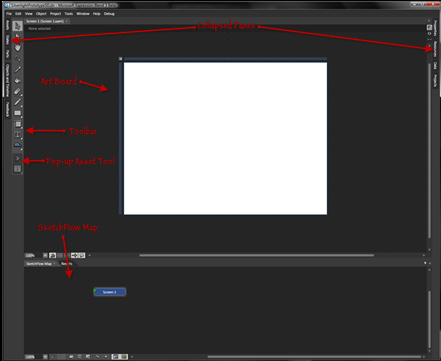Screen dimensions: 441x361
Task: Open the Window menu
Action: pyautogui.click(x=83, y=14)
